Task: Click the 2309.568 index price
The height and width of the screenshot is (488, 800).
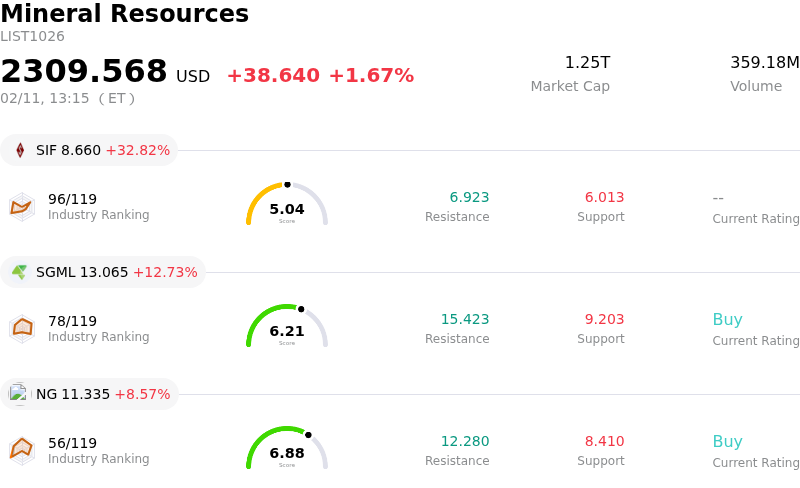Action: tap(84, 72)
